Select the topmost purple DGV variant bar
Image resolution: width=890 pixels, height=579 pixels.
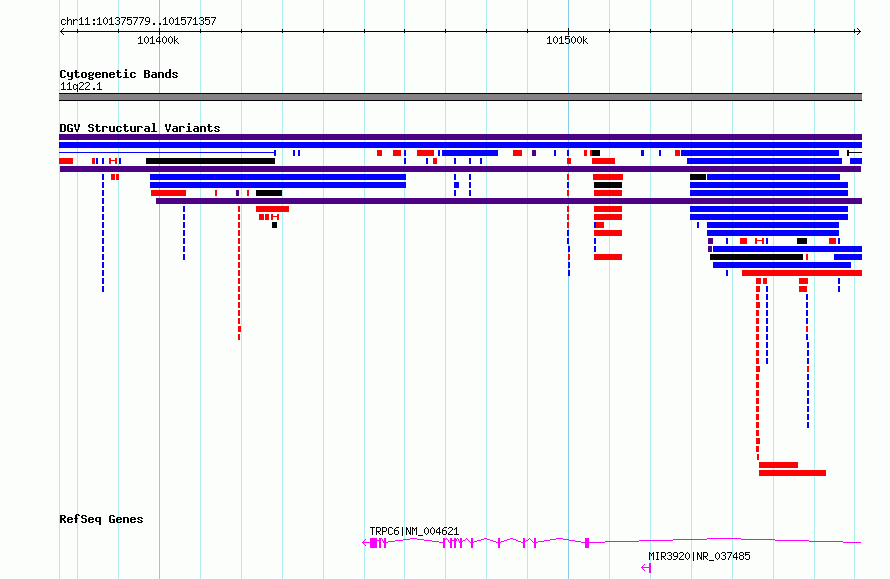[x=460, y=137]
